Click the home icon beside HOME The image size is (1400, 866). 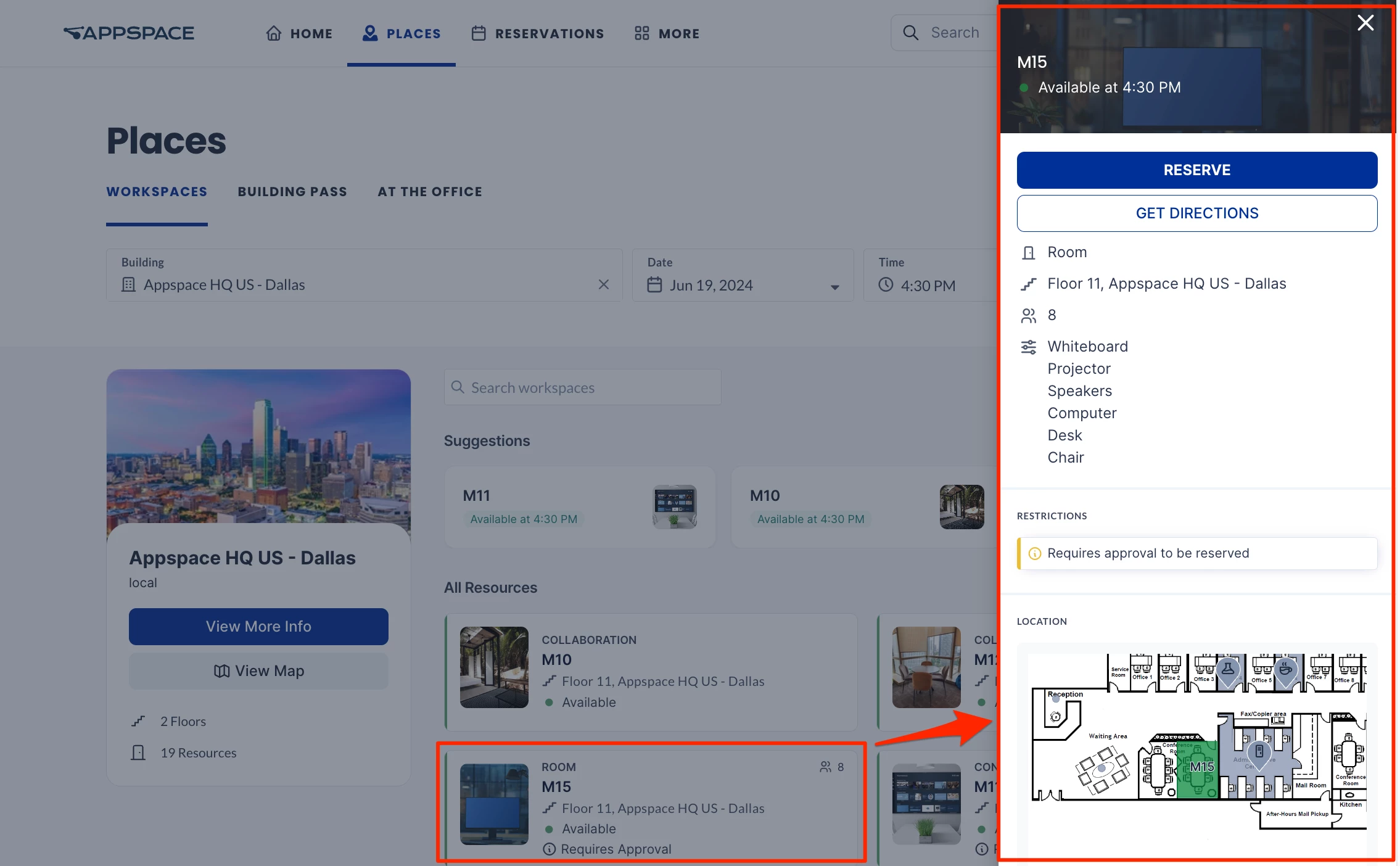[274, 33]
